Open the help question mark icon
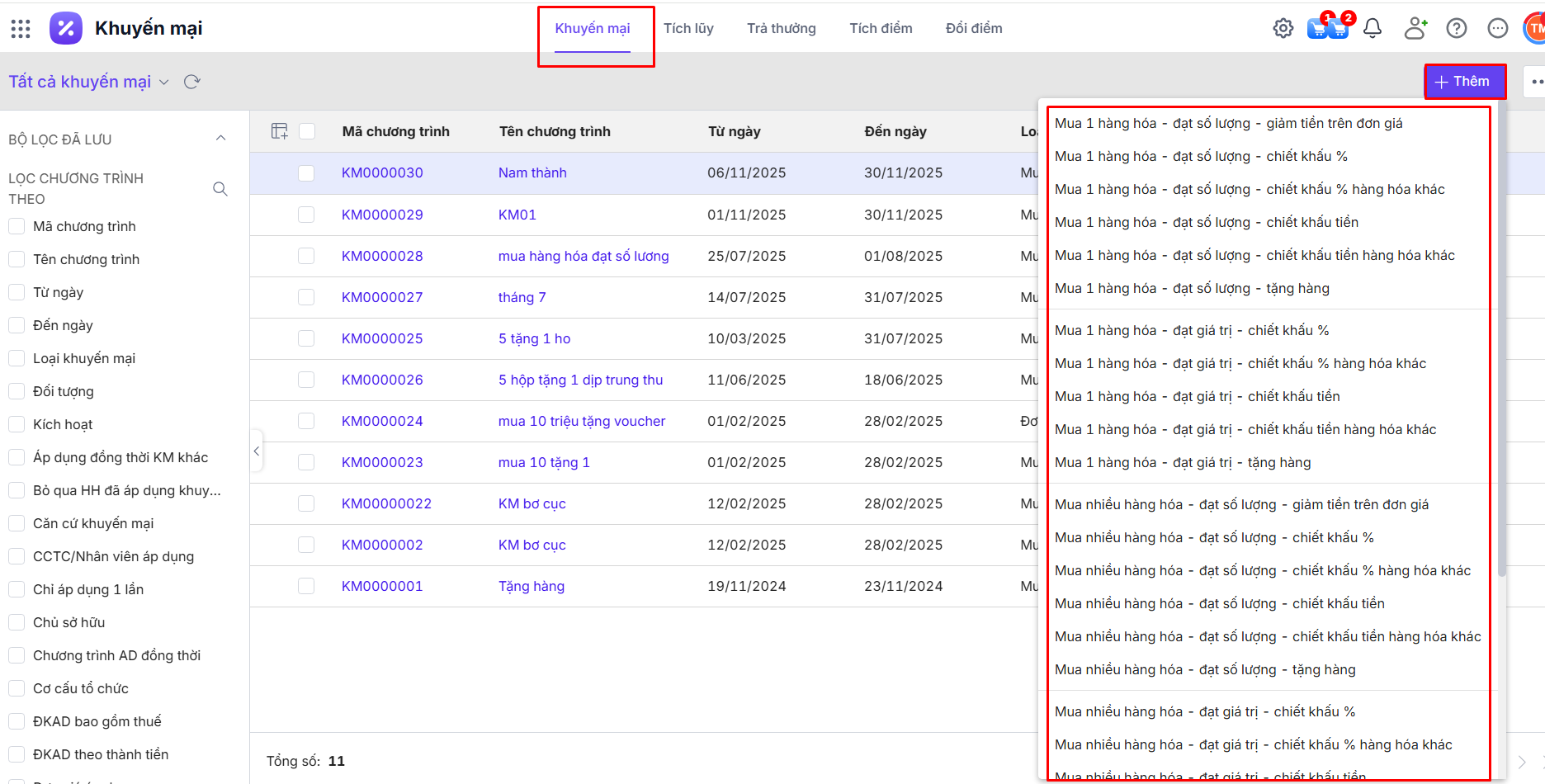The height and width of the screenshot is (784, 1545). click(1457, 29)
